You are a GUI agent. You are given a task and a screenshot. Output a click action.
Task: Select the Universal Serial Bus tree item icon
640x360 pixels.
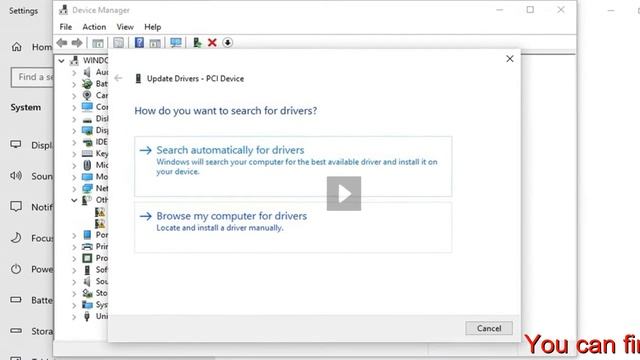87,316
